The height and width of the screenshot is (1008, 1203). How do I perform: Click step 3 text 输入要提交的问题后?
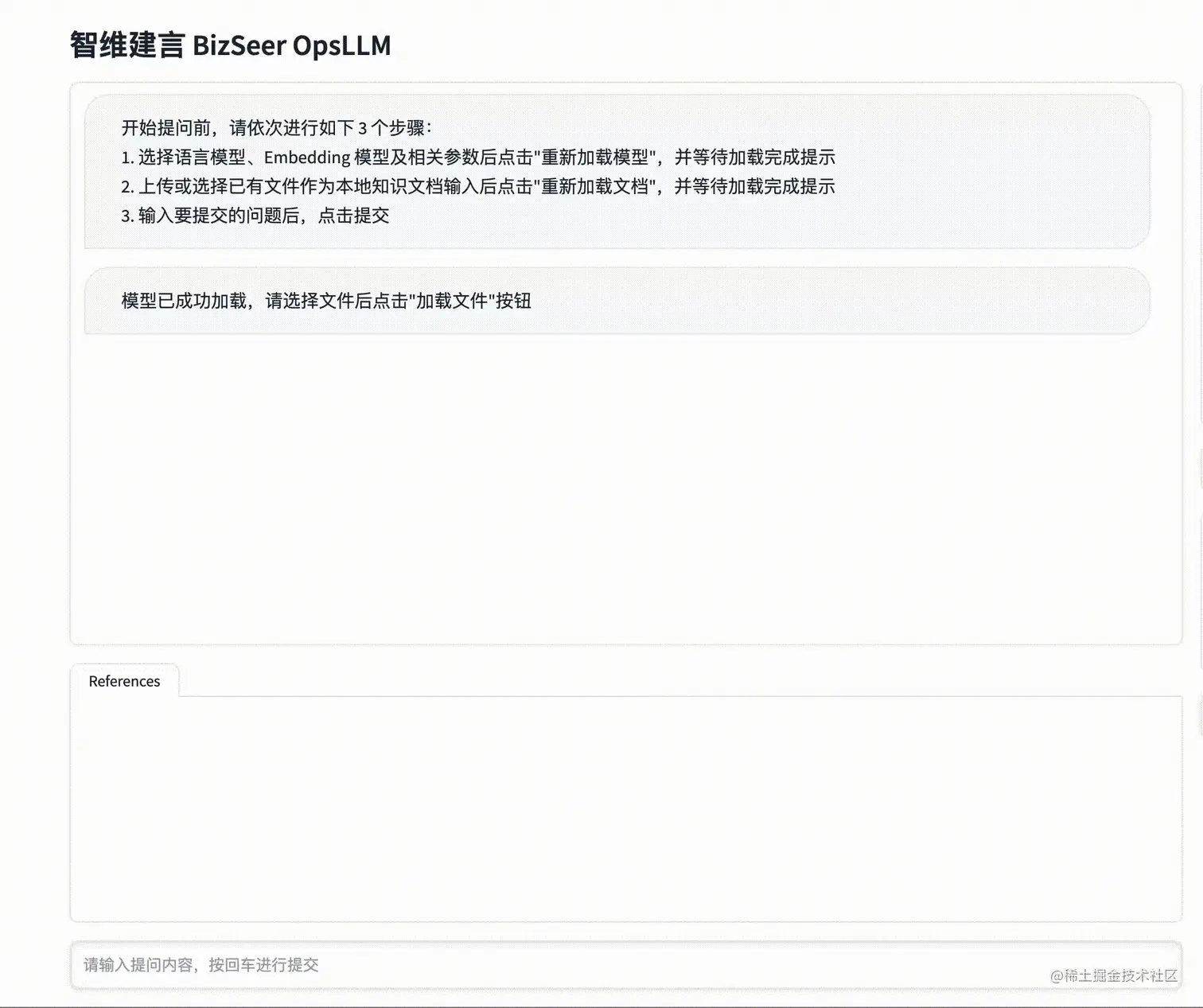coord(255,216)
